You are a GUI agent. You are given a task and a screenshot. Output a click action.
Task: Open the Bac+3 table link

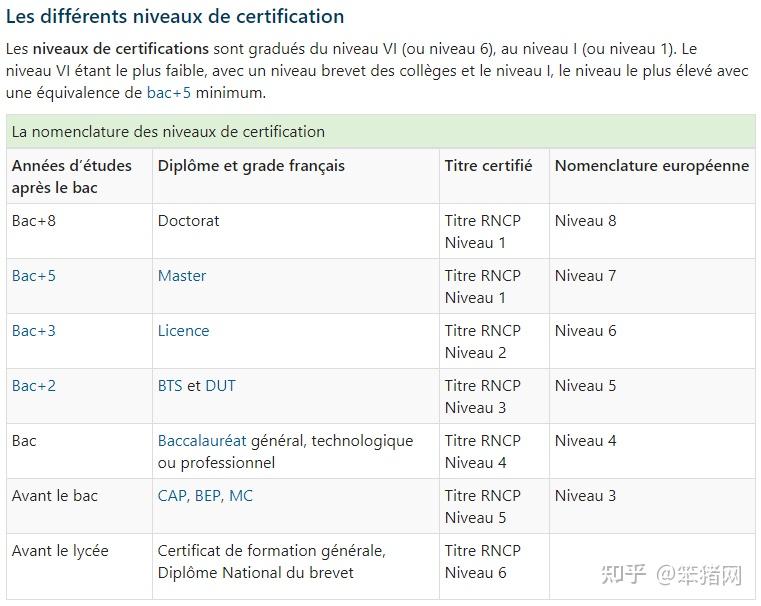click(34, 331)
